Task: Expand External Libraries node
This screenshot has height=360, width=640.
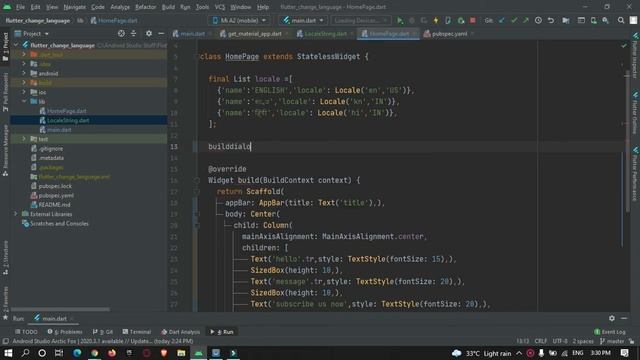Action: point(16,214)
